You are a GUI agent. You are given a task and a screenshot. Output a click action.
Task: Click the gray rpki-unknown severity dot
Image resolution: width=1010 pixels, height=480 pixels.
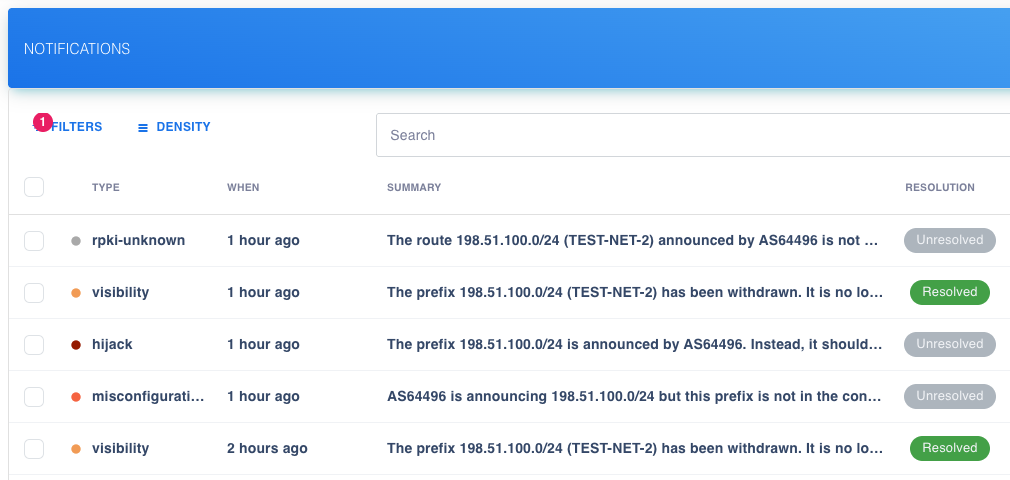point(76,241)
